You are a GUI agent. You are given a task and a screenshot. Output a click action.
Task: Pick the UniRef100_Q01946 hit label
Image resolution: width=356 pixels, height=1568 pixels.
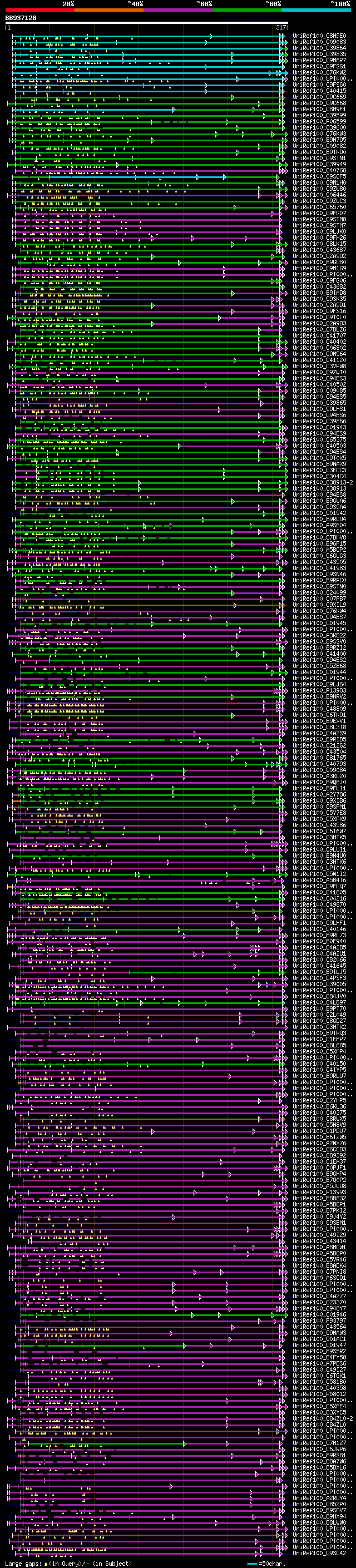pos(319,1314)
